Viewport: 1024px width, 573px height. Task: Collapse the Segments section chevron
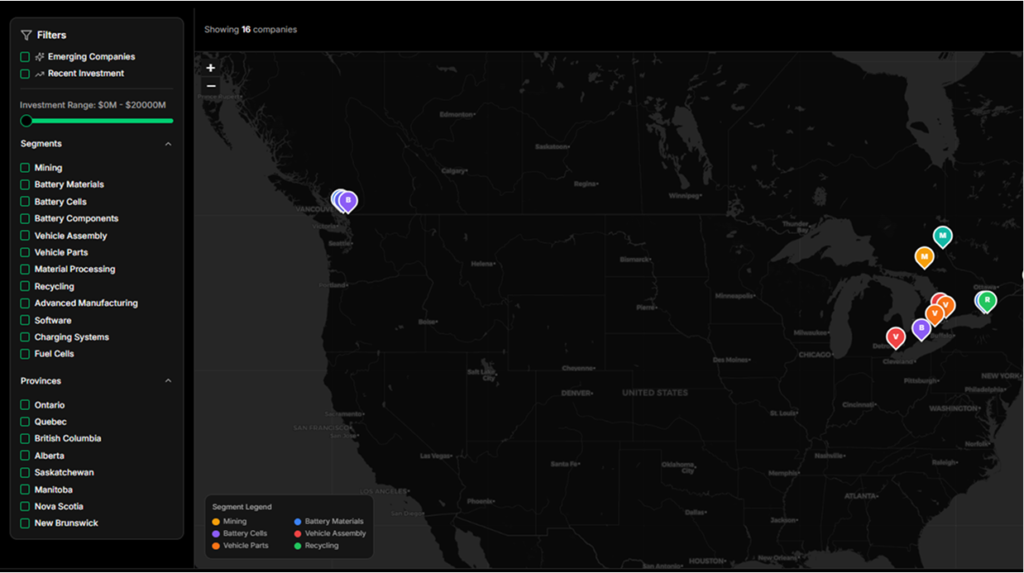point(168,144)
